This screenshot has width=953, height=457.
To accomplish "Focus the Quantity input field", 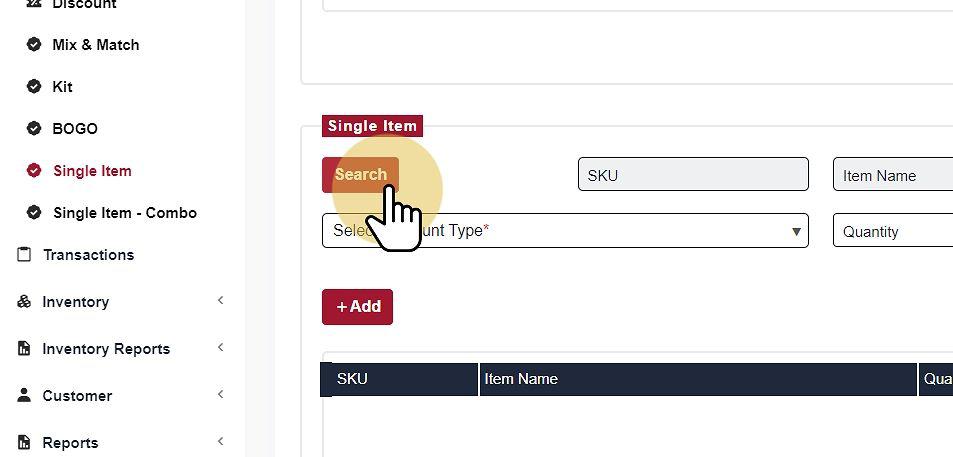I will click(x=892, y=231).
